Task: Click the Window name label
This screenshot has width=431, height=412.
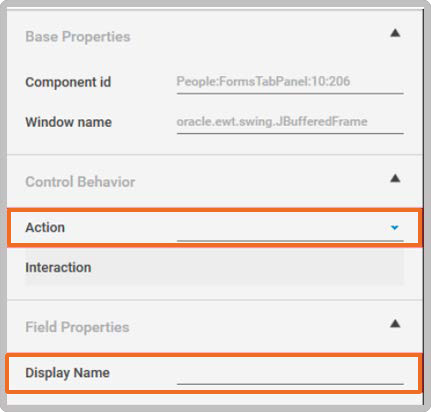Action: pyautogui.click(x=69, y=122)
